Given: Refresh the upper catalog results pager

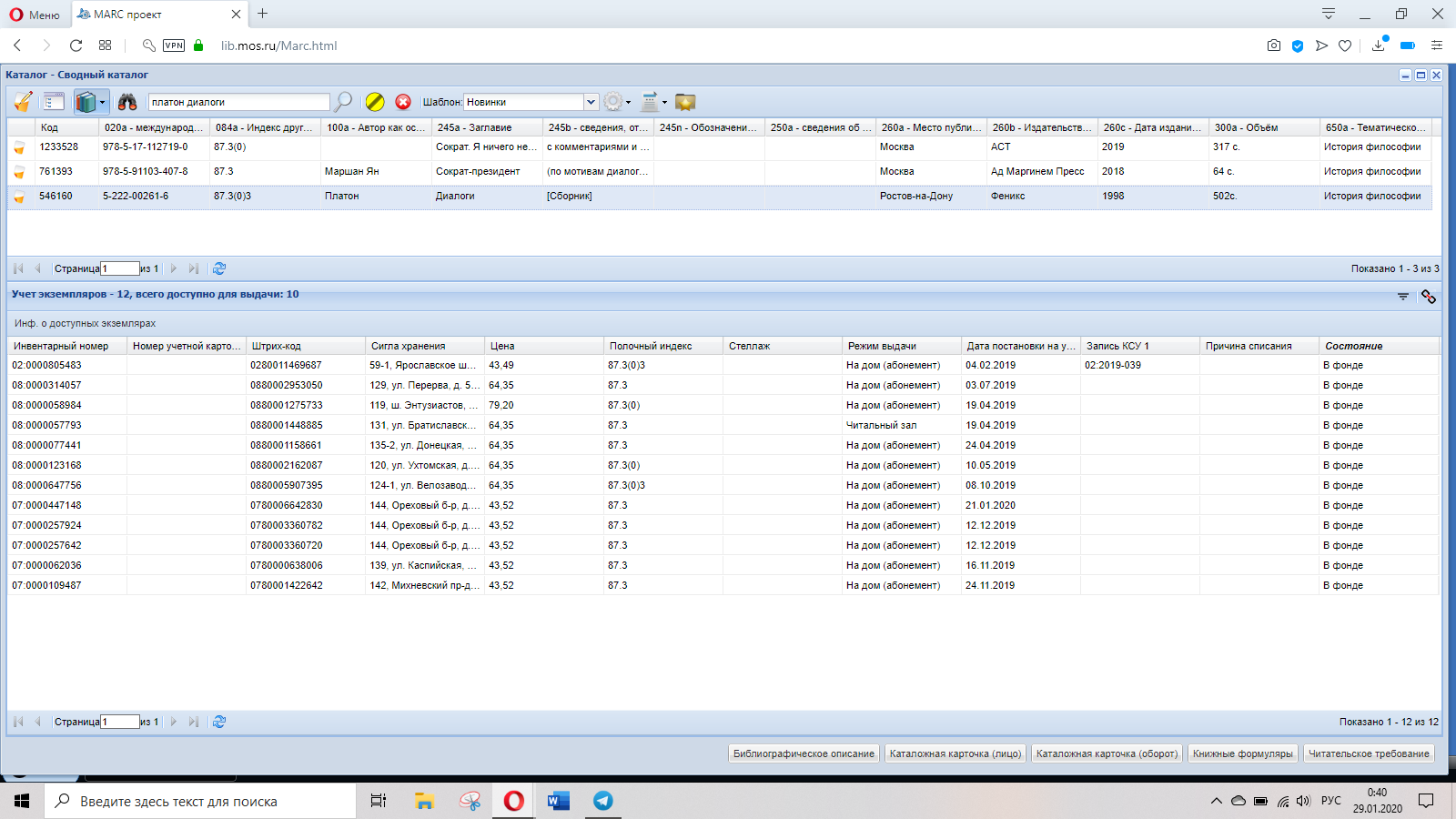Looking at the screenshot, I should click(219, 268).
